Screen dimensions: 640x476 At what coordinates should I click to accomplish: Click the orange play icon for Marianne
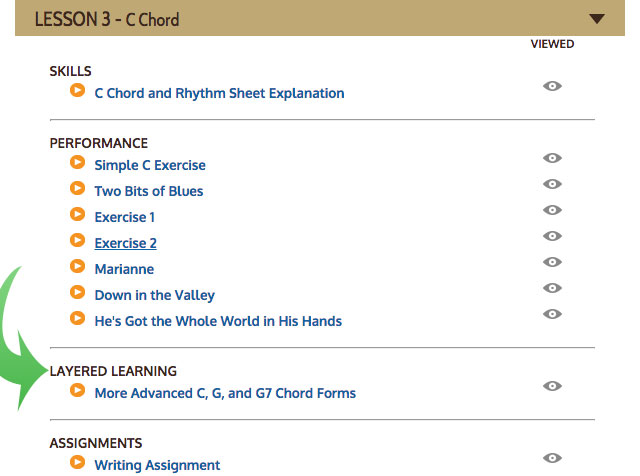coord(77,267)
